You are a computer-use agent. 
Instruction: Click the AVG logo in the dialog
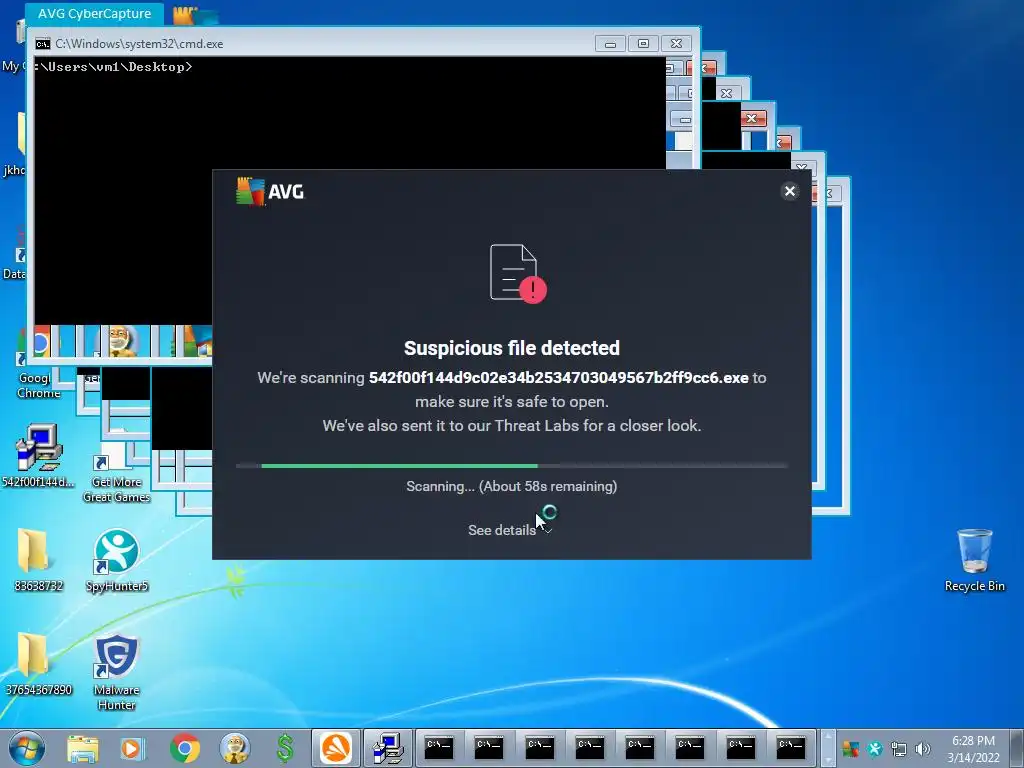click(x=270, y=191)
